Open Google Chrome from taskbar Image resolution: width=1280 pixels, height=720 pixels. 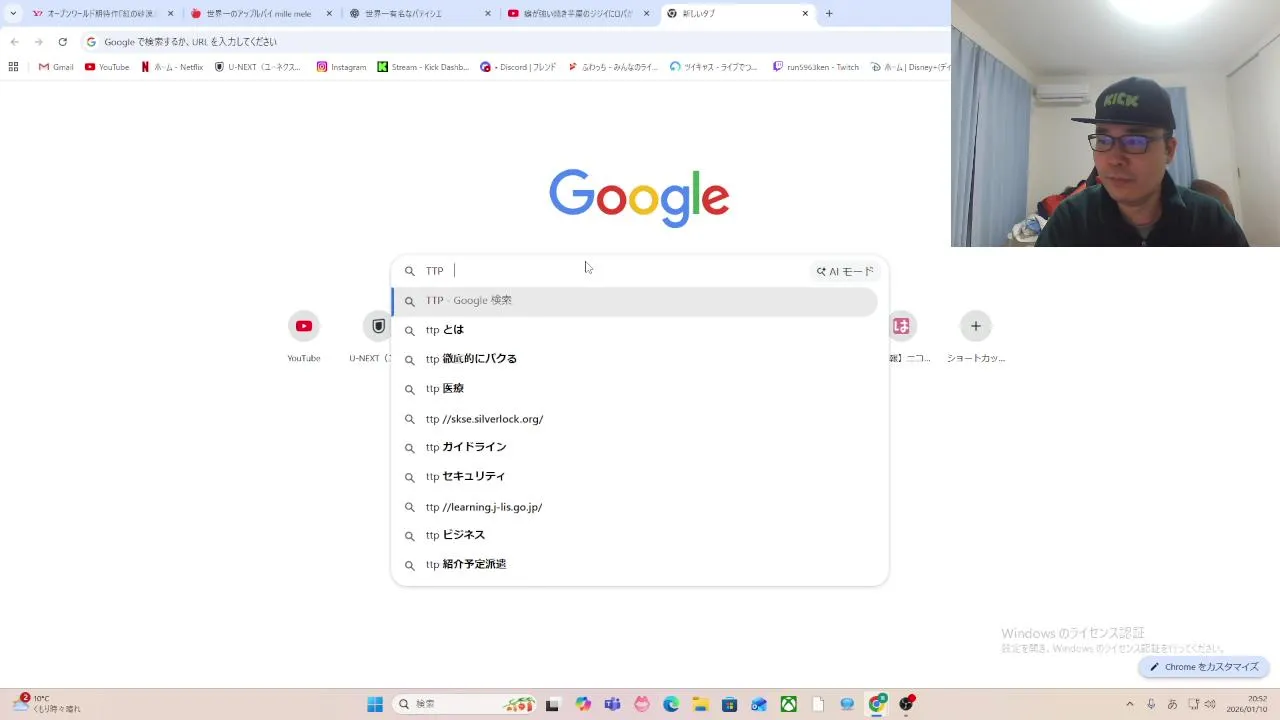click(x=877, y=704)
